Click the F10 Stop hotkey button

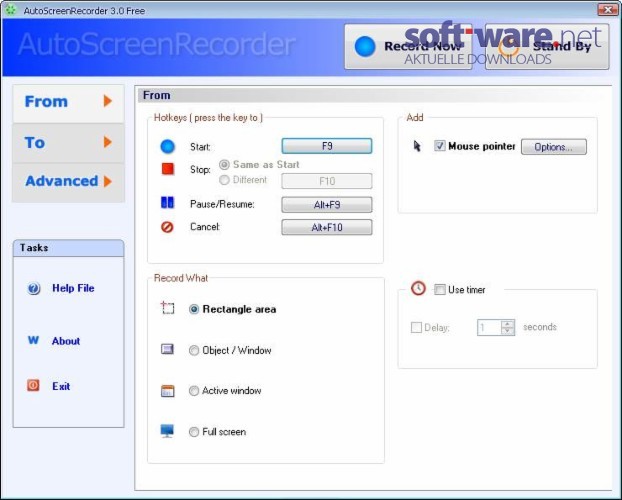(x=327, y=181)
